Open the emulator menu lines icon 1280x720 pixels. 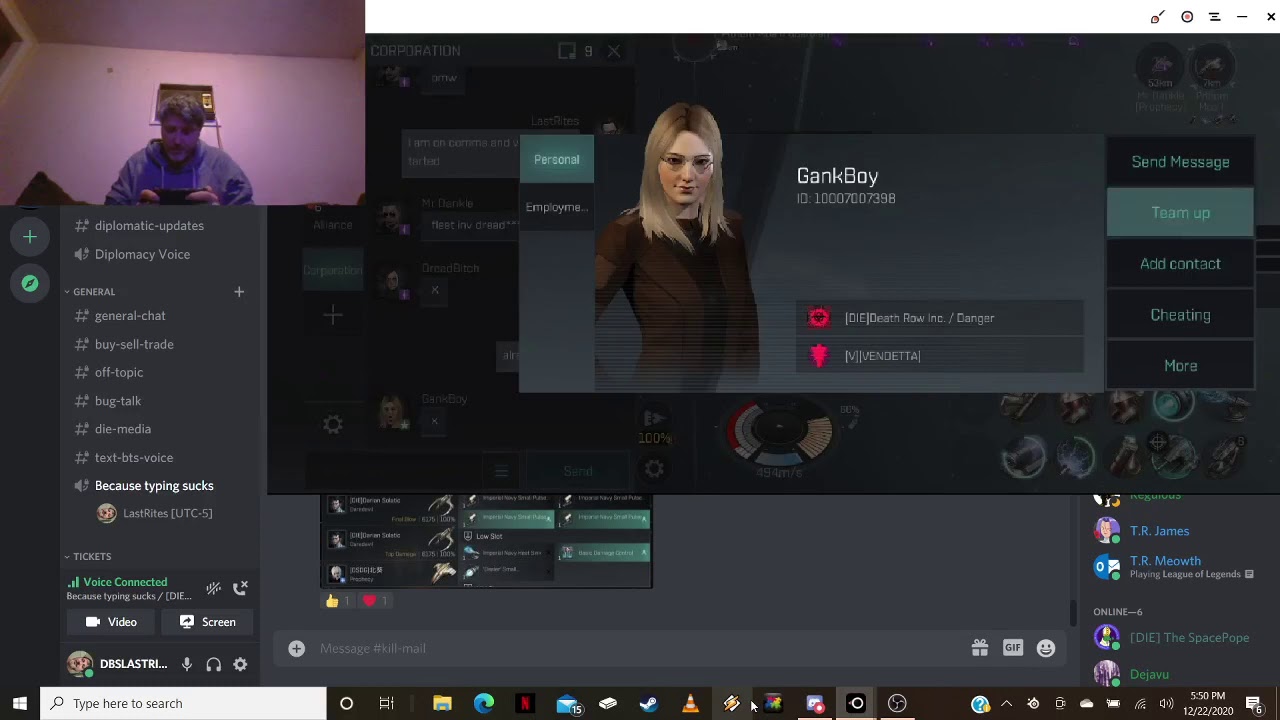click(1214, 17)
